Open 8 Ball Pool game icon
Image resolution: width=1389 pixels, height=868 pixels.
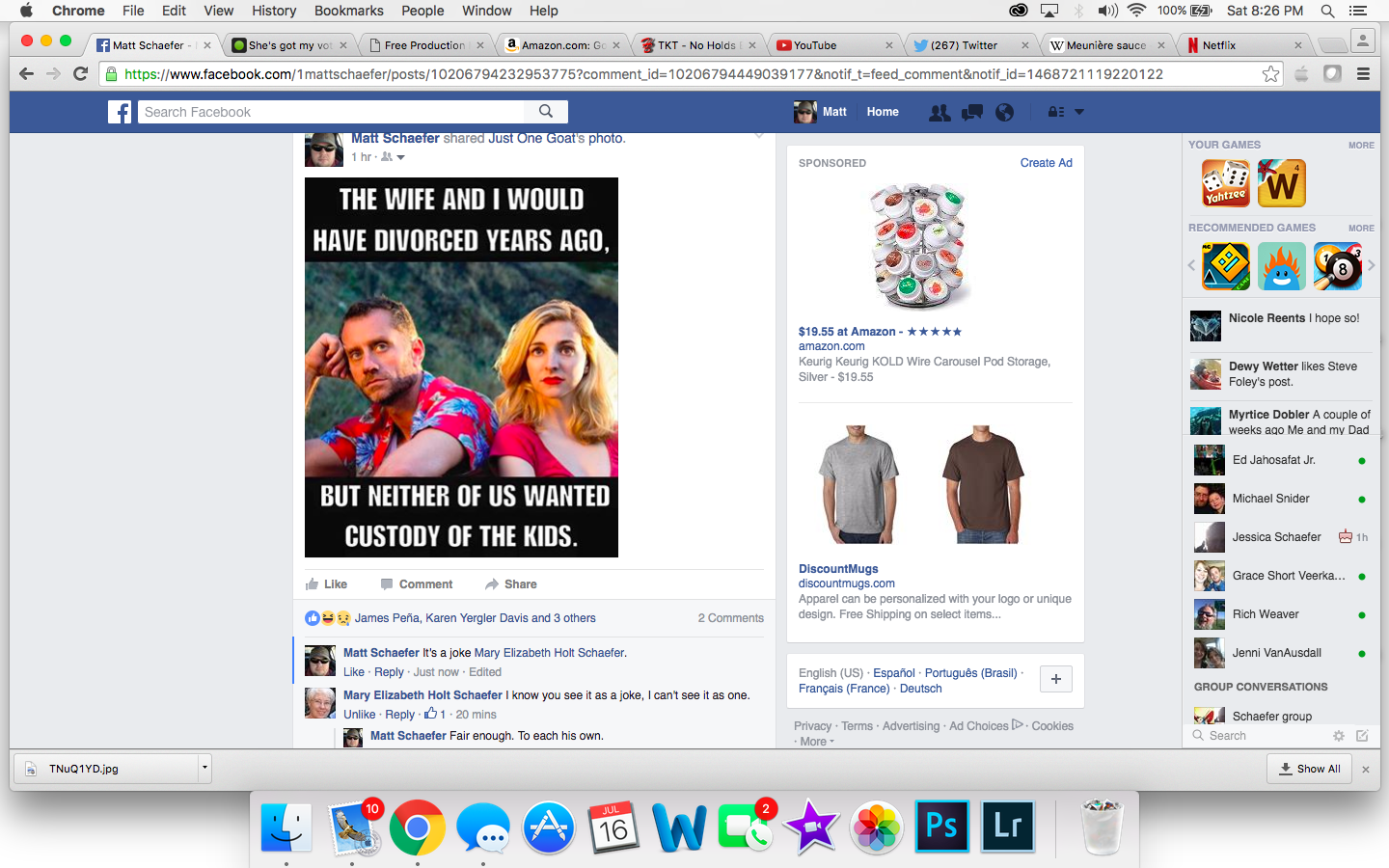[x=1338, y=266]
